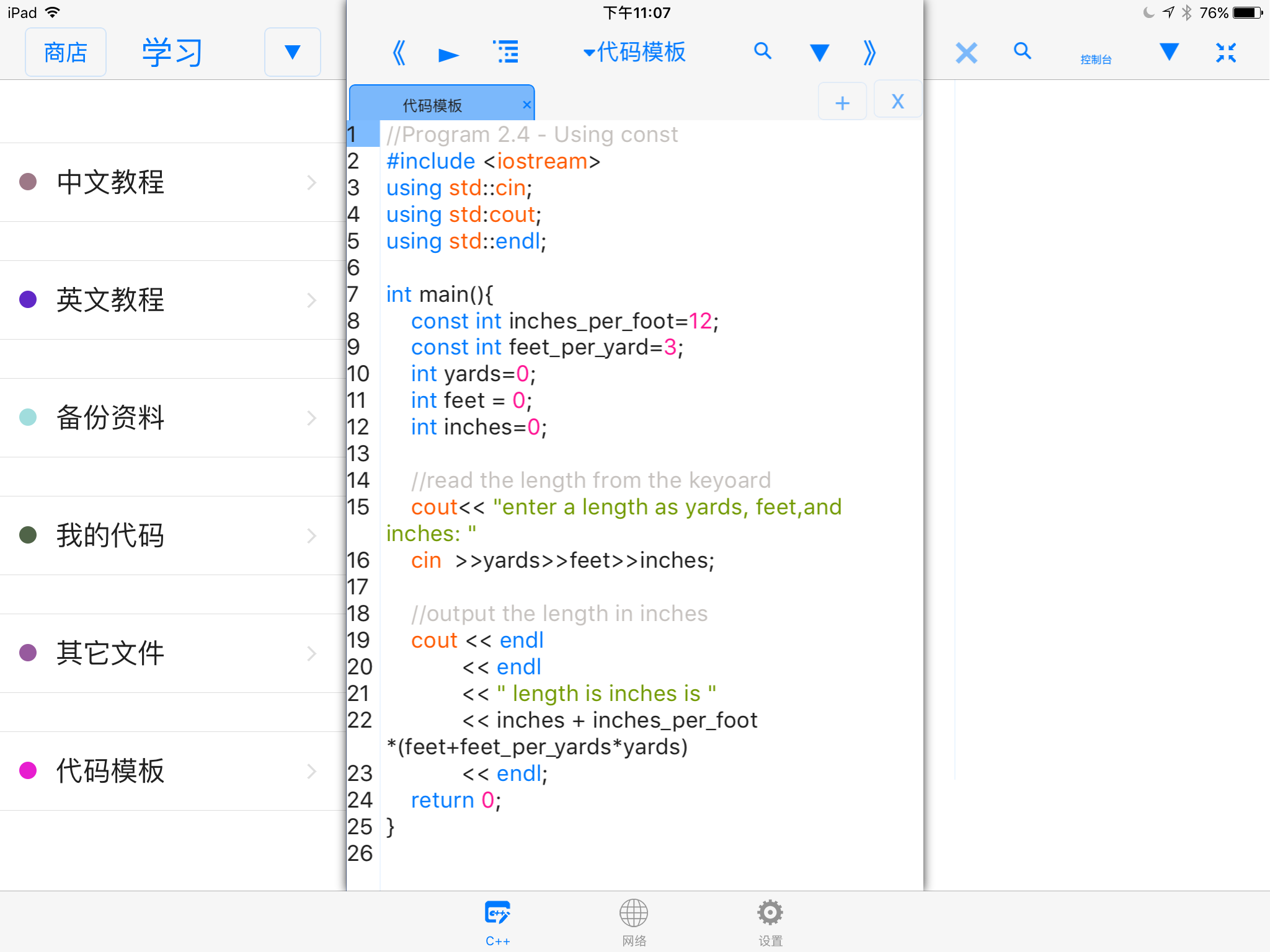1270x952 pixels.
Task: Open the 英文教程 folder
Action: [x=172, y=300]
